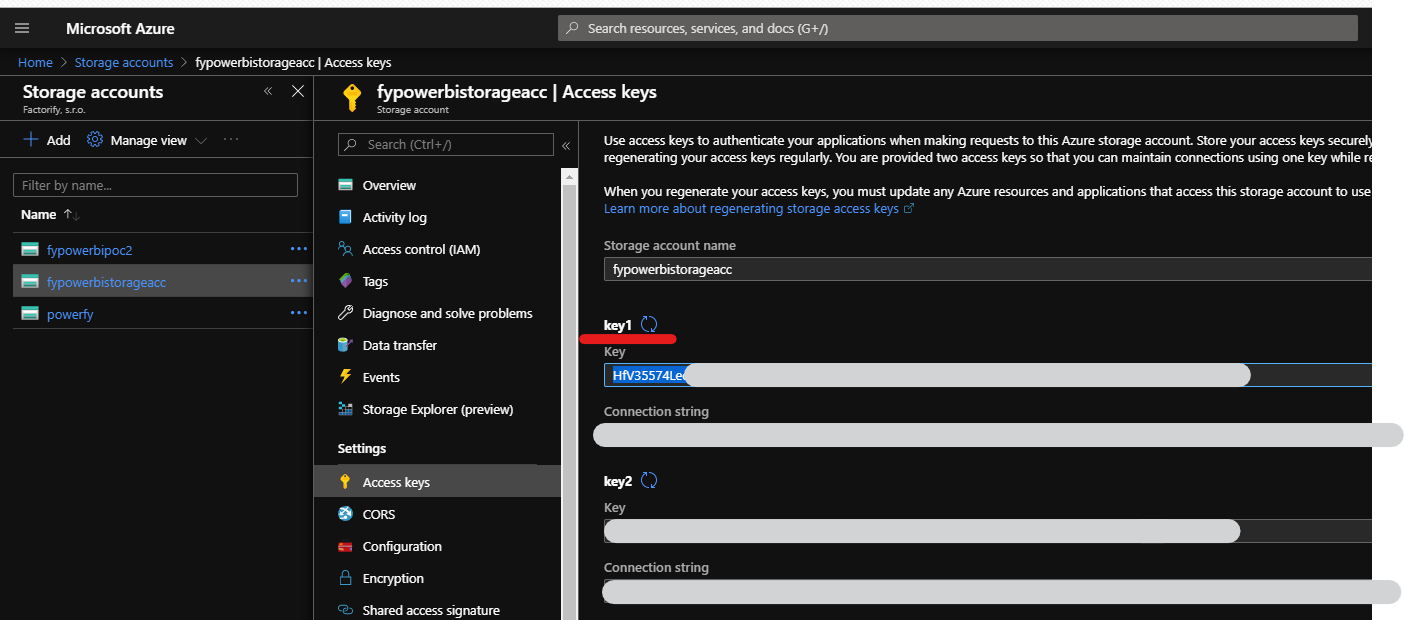Image resolution: width=1404 pixels, height=620 pixels.
Task: Open the powerfy storage account
Action: click(70, 314)
